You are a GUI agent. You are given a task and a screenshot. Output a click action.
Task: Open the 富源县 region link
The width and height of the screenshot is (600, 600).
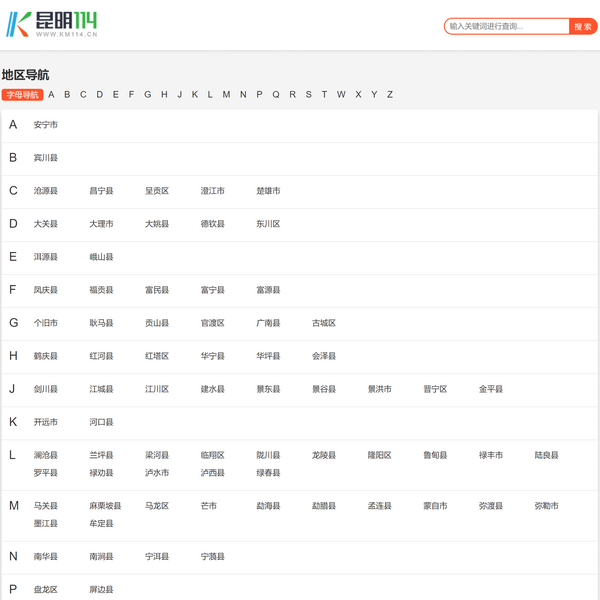coord(268,290)
